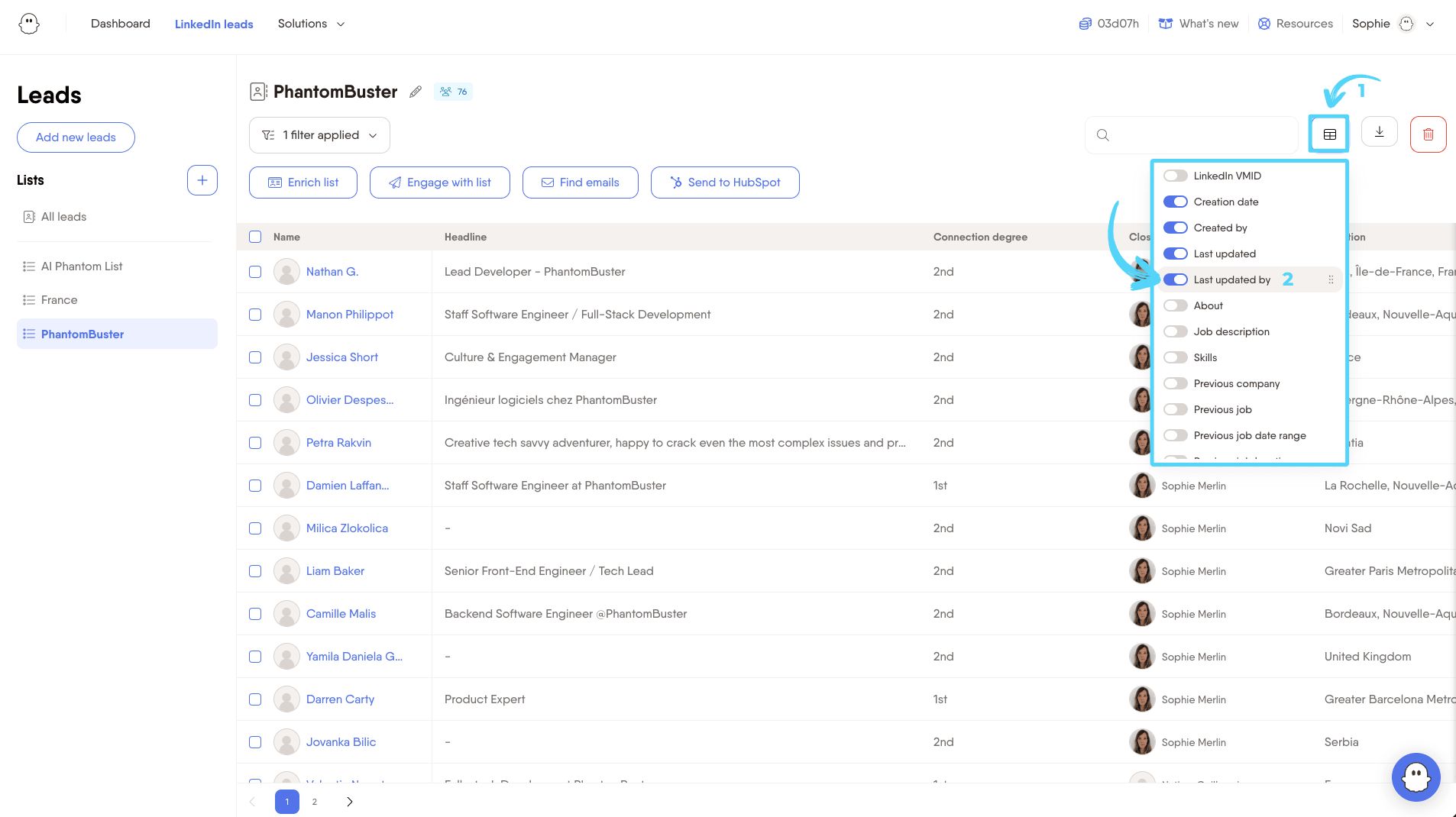Image resolution: width=1456 pixels, height=817 pixels.
Task: Turn on the Skills column
Action: (1175, 357)
